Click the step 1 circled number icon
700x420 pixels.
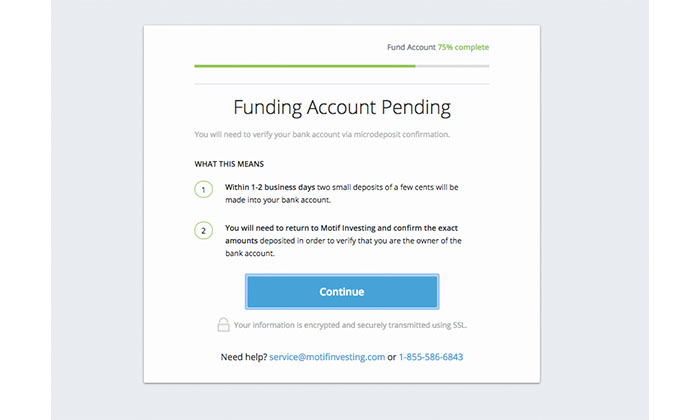point(204,190)
